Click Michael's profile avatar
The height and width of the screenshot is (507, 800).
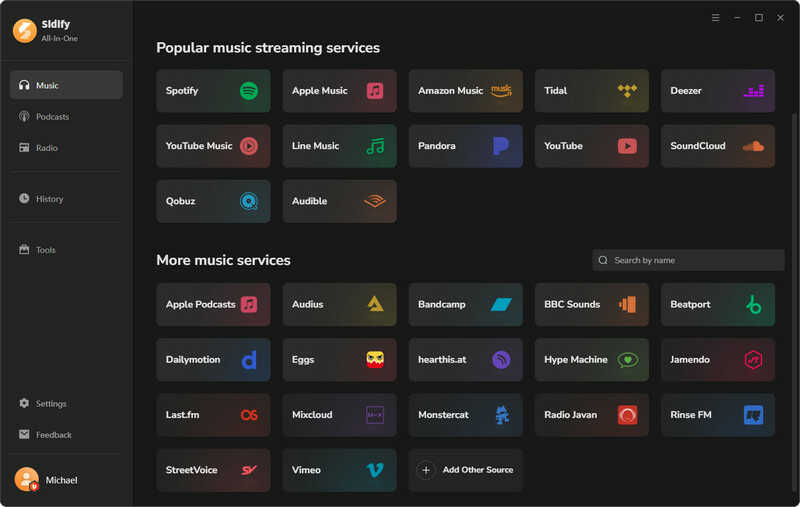click(27, 479)
